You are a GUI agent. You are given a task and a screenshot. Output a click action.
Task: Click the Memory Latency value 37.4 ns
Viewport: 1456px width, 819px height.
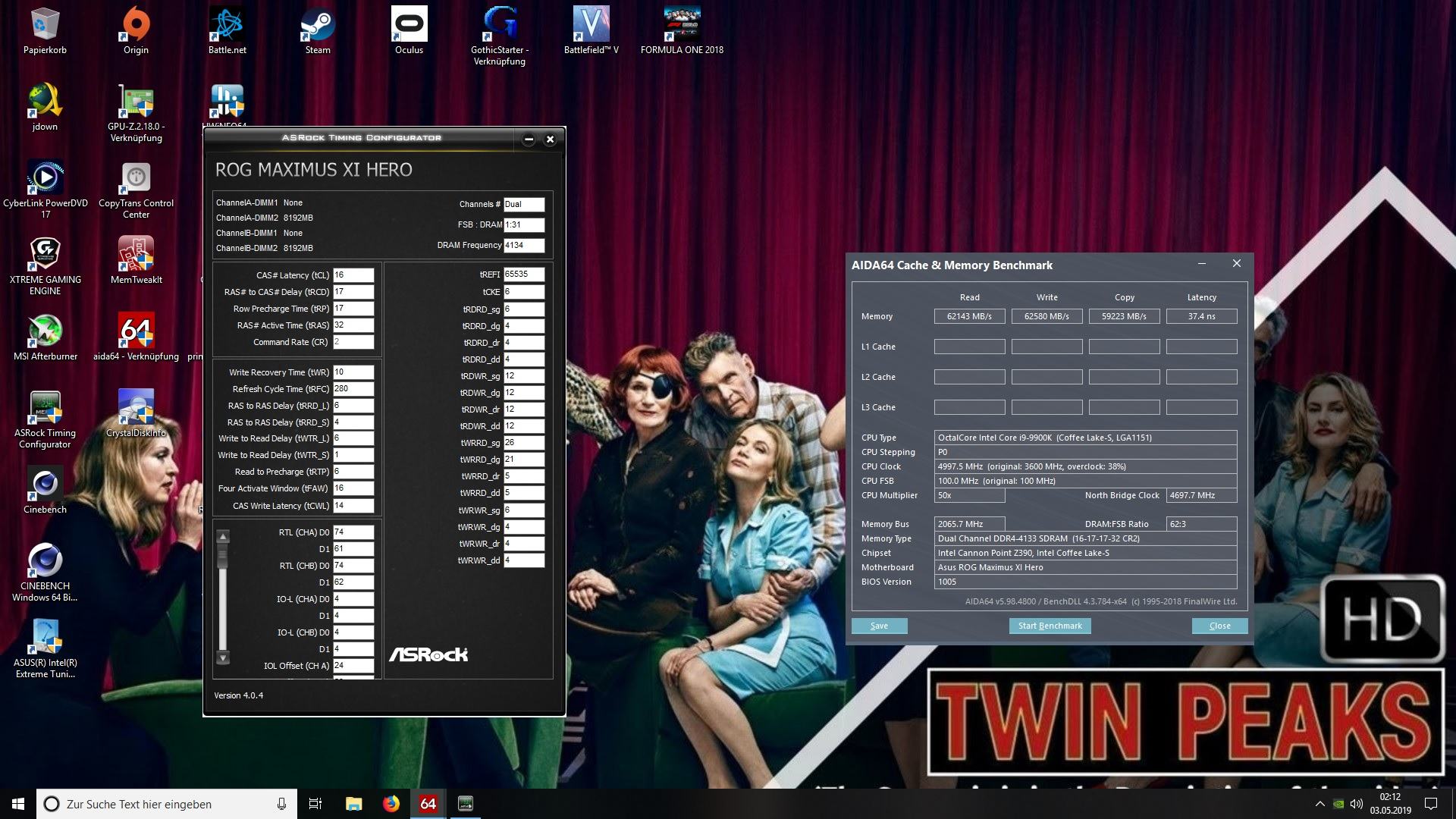tap(1201, 316)
